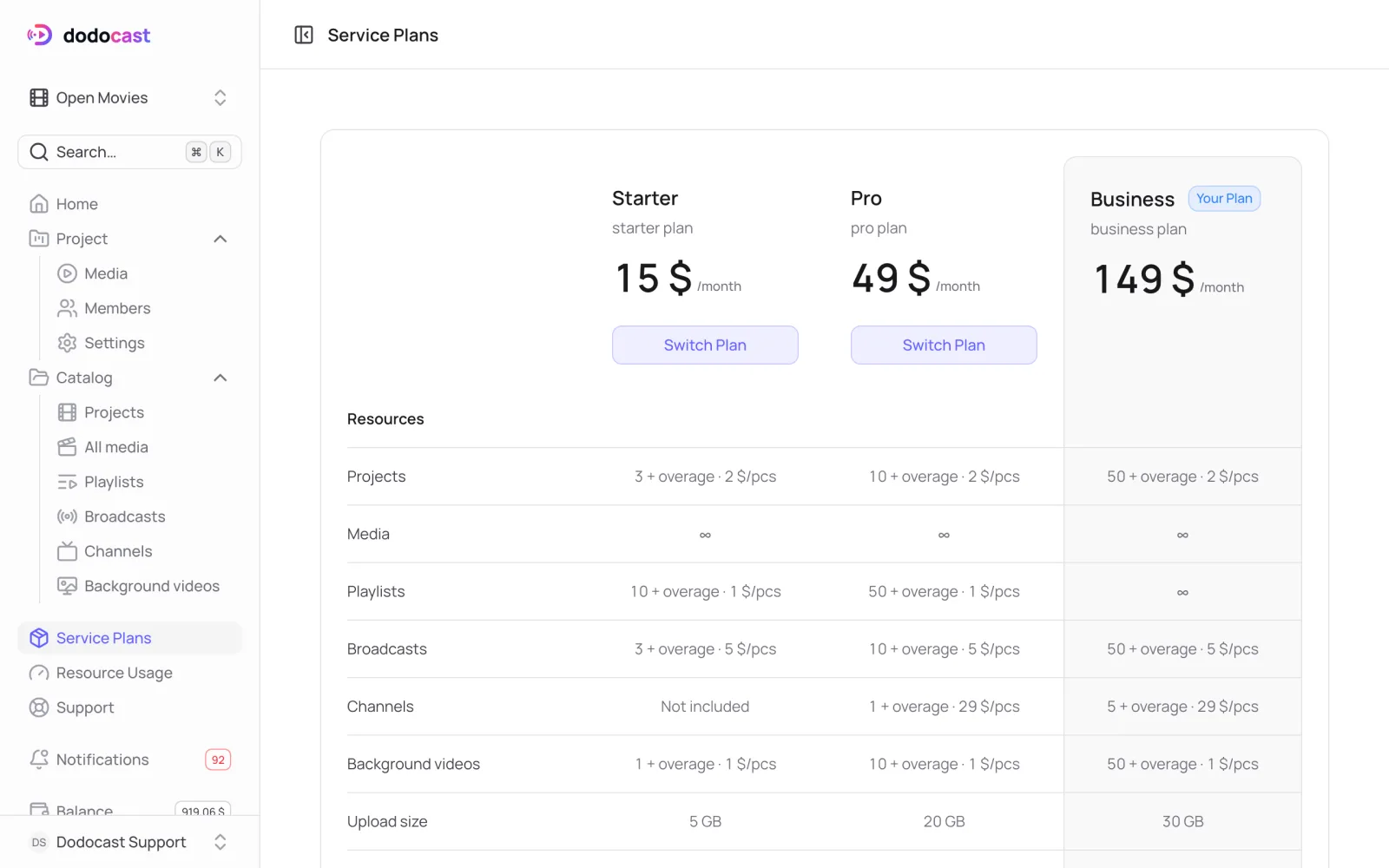Switch to the Pro plan
This screenshot has height=868, width=1389.
pos(944,345)
